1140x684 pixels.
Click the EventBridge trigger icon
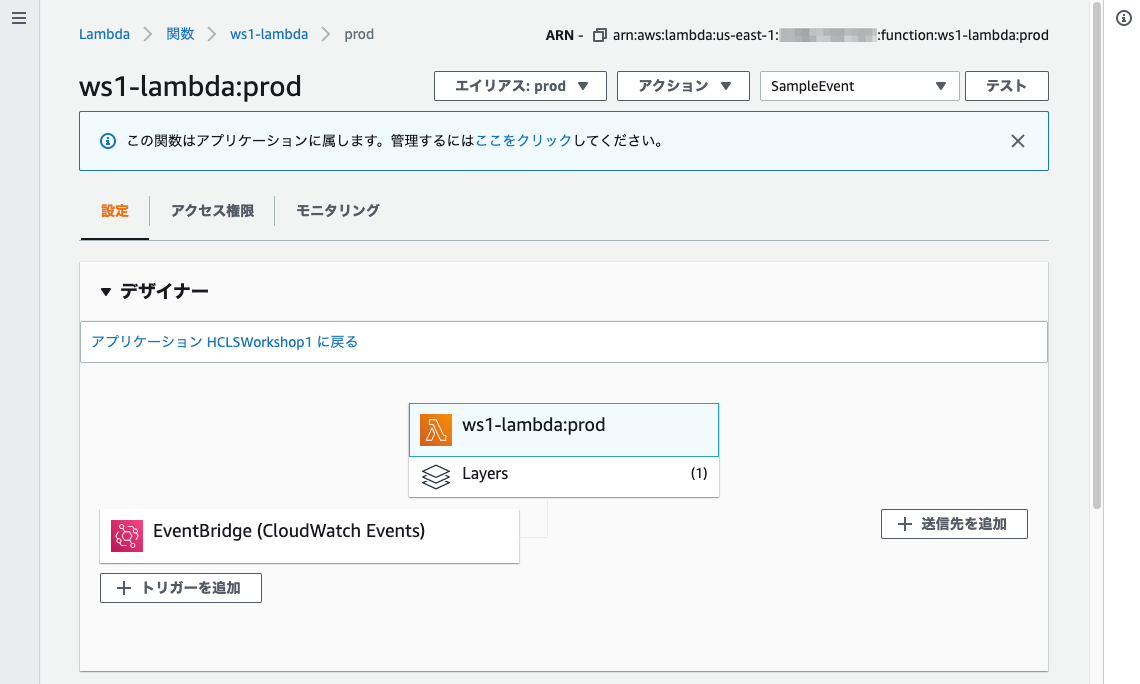coord(127,536)
